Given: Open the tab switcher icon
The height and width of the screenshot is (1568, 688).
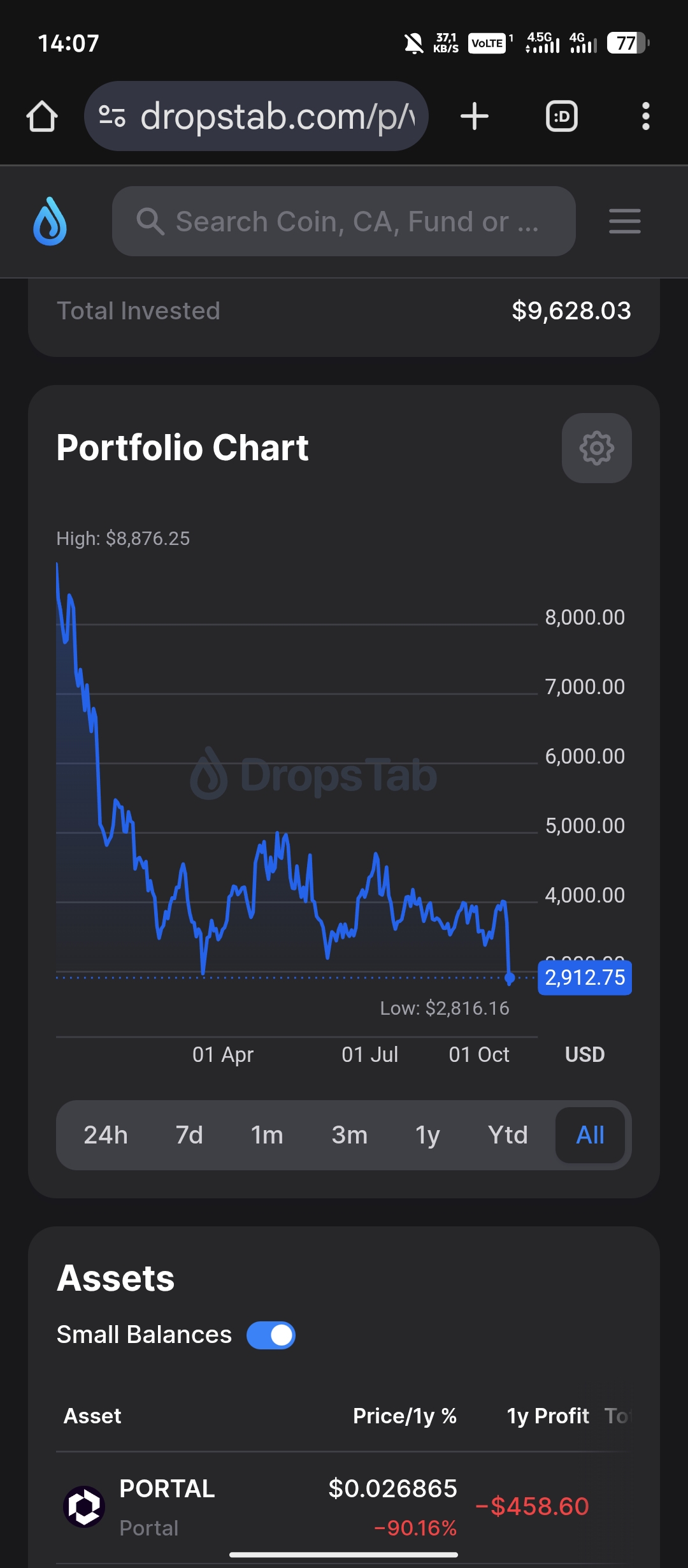Looking at the screenshot, I should (561, 117).
